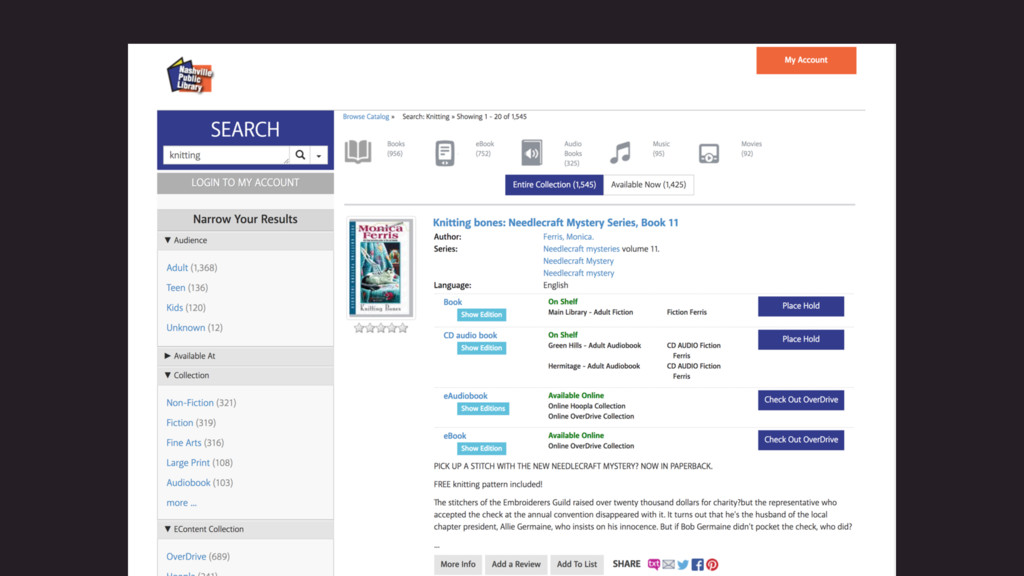1024x576 pixels.
Task: Check Out OverDrive for eAudiobook
Action: [x=801, y=400]
